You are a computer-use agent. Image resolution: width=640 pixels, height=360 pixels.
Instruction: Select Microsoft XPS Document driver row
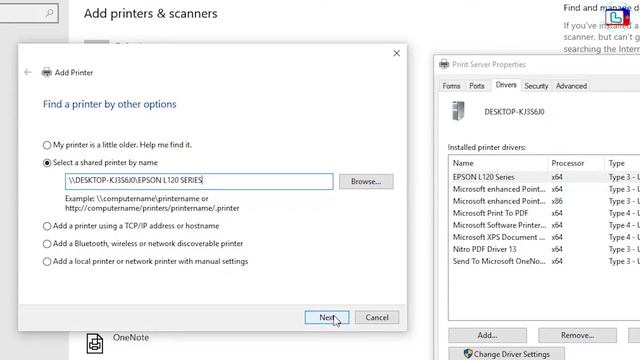tap(544, 237)
